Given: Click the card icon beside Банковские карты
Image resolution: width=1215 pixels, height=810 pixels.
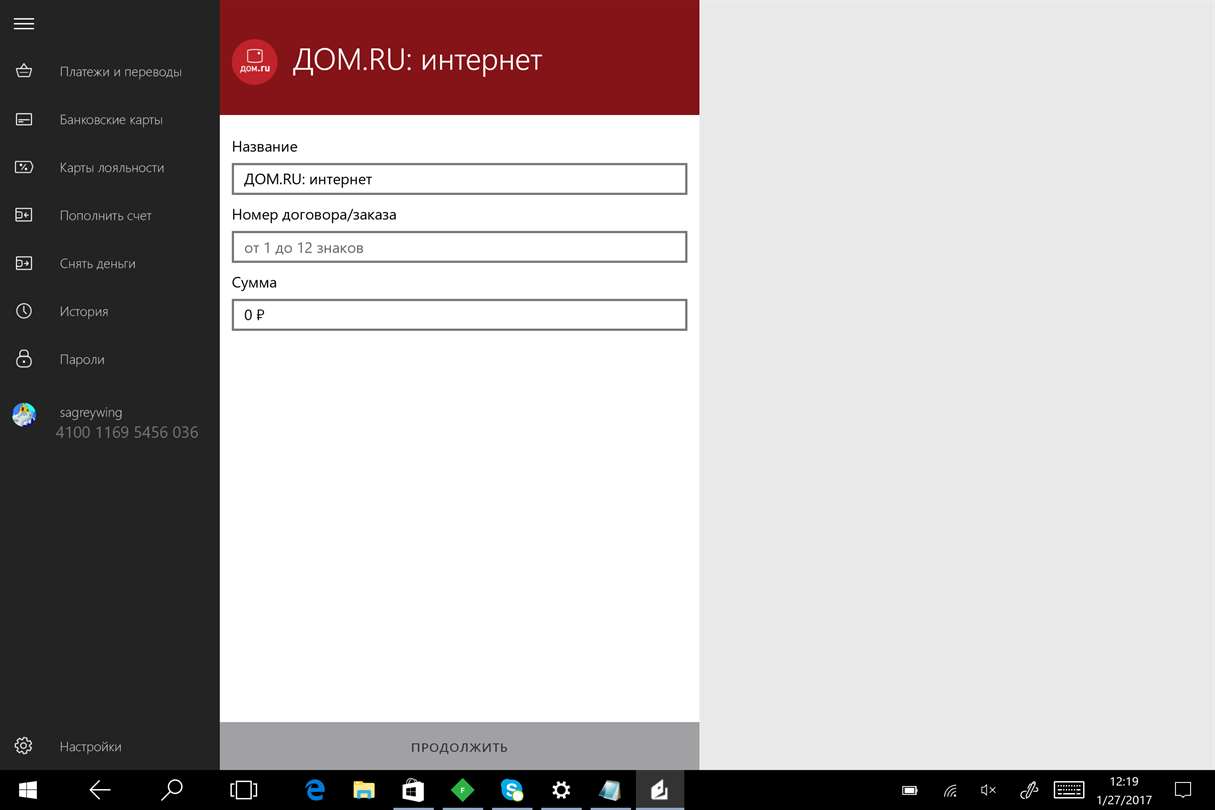Looking at the screenshot, I should [x=24, y=119].
